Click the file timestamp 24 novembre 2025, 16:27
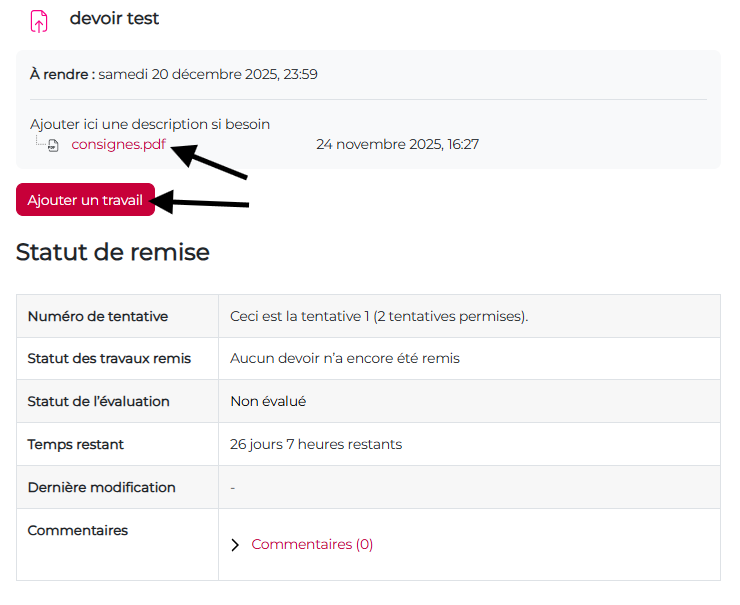The image size is (740, 605). 397,144
